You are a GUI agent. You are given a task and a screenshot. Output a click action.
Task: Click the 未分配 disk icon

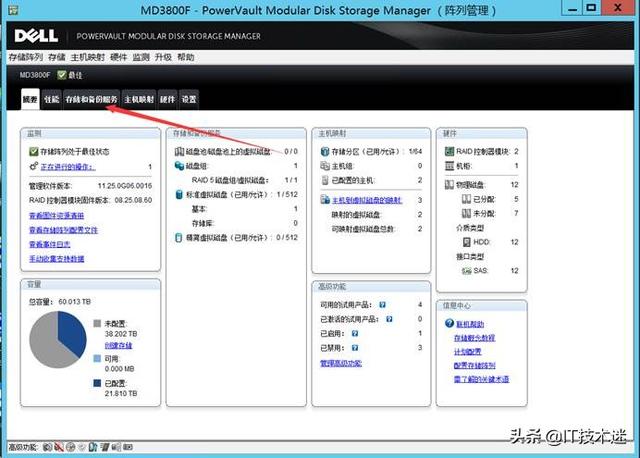[x=466, y=213]
